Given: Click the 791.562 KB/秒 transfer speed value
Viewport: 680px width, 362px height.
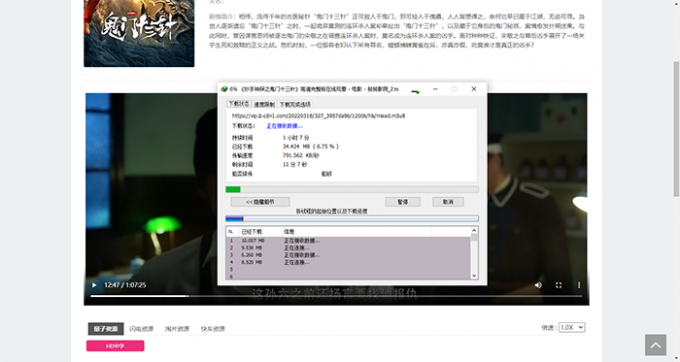Looking at the screenshot, I should pyautogui.click(x=301, y=155).
